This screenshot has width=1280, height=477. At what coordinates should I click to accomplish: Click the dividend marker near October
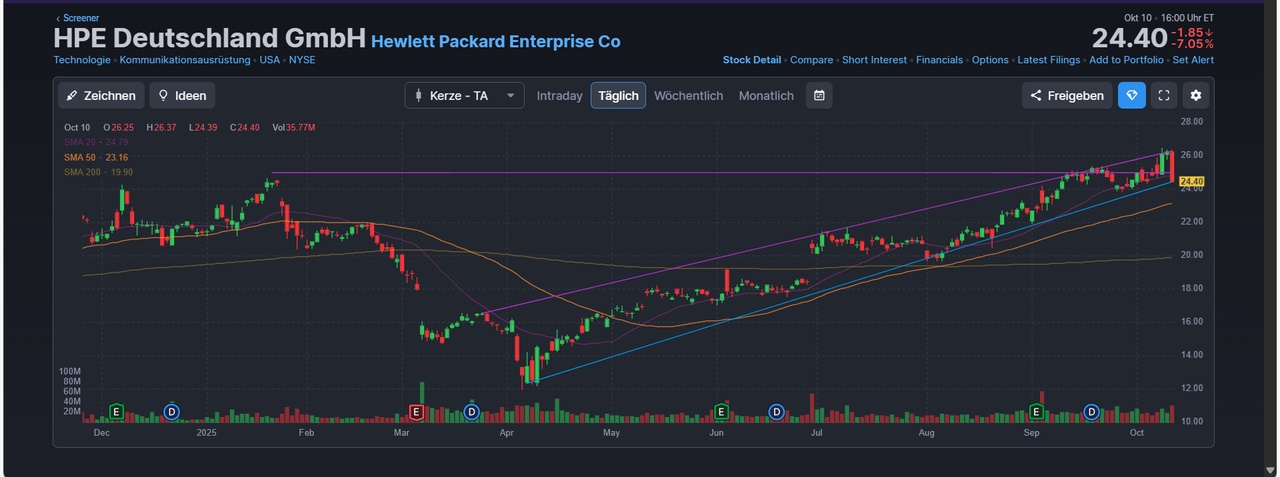pyautogui.click(x=1092, y=412)
